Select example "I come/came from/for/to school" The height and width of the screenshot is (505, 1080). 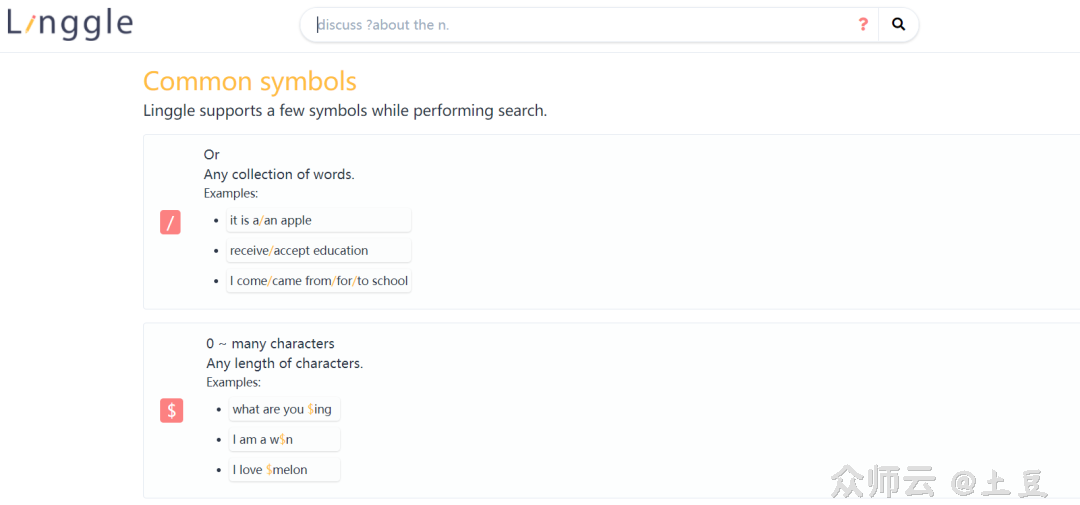pos(318,281)
